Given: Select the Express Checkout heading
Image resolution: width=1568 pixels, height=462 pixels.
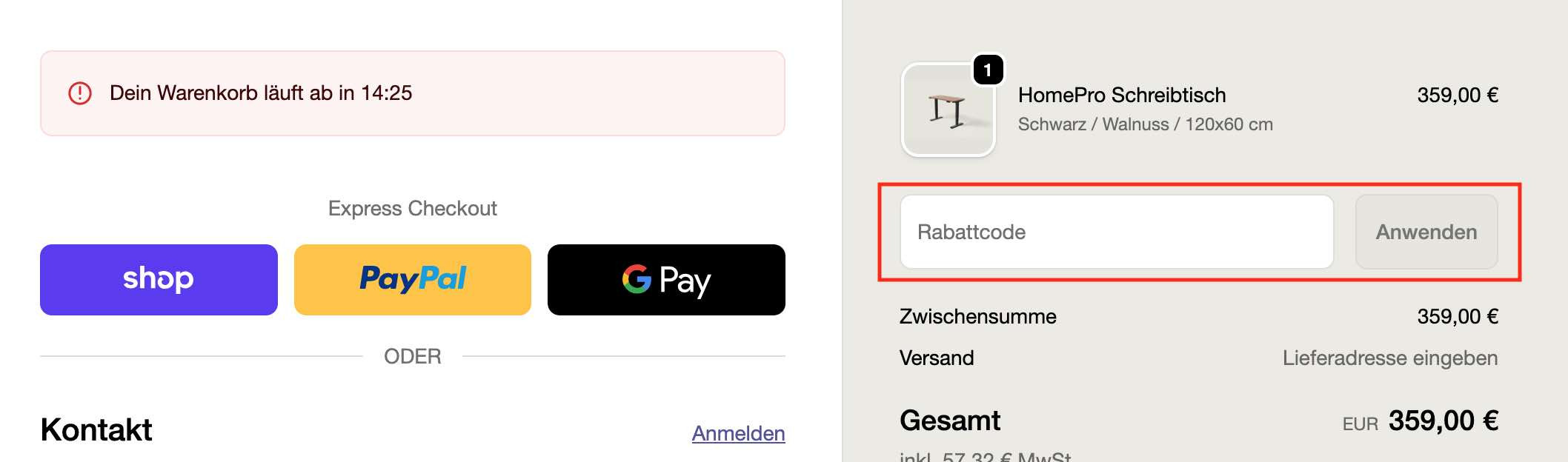Looking at the screenshot, I should (413, 208).
